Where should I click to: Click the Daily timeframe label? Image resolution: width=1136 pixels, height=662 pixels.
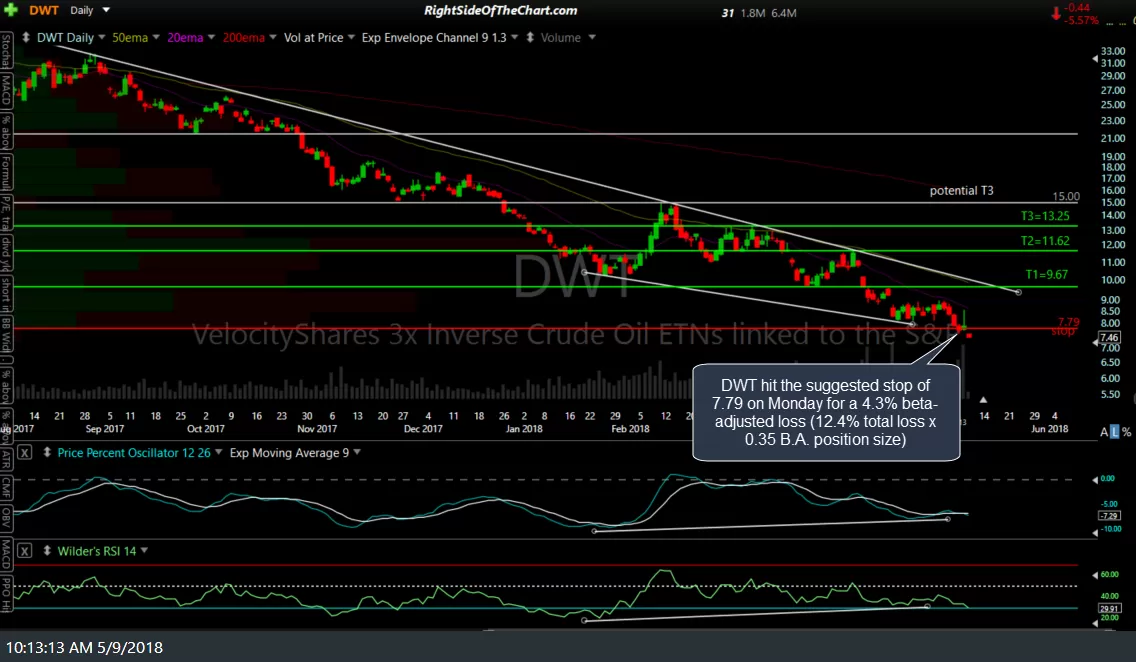82,10
